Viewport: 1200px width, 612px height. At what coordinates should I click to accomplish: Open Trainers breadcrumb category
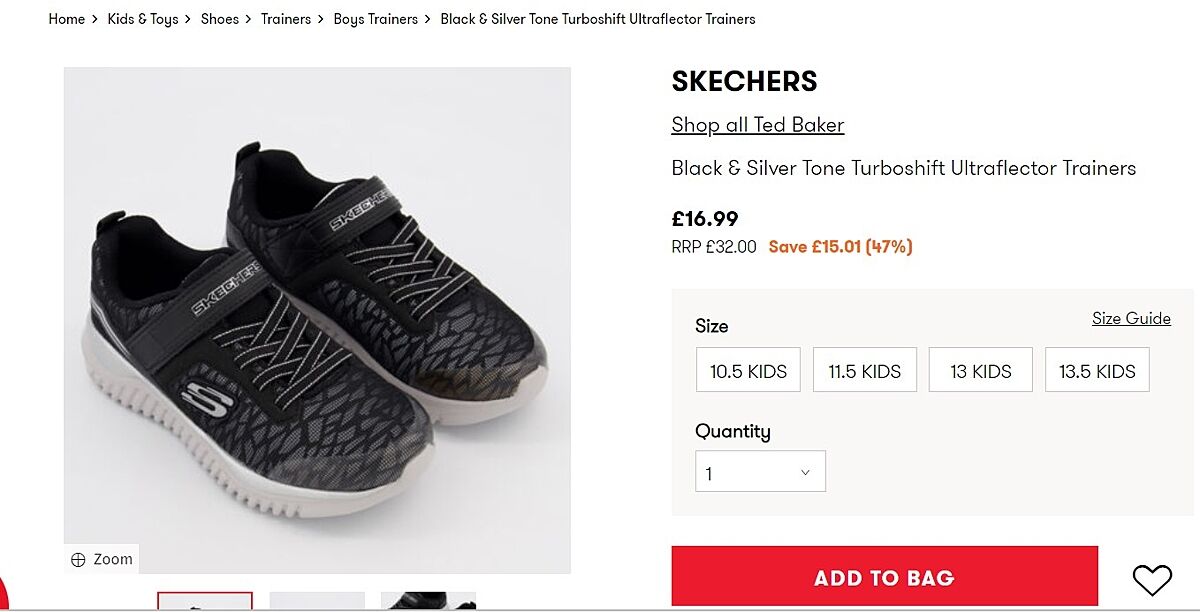(x=286, y=19)
